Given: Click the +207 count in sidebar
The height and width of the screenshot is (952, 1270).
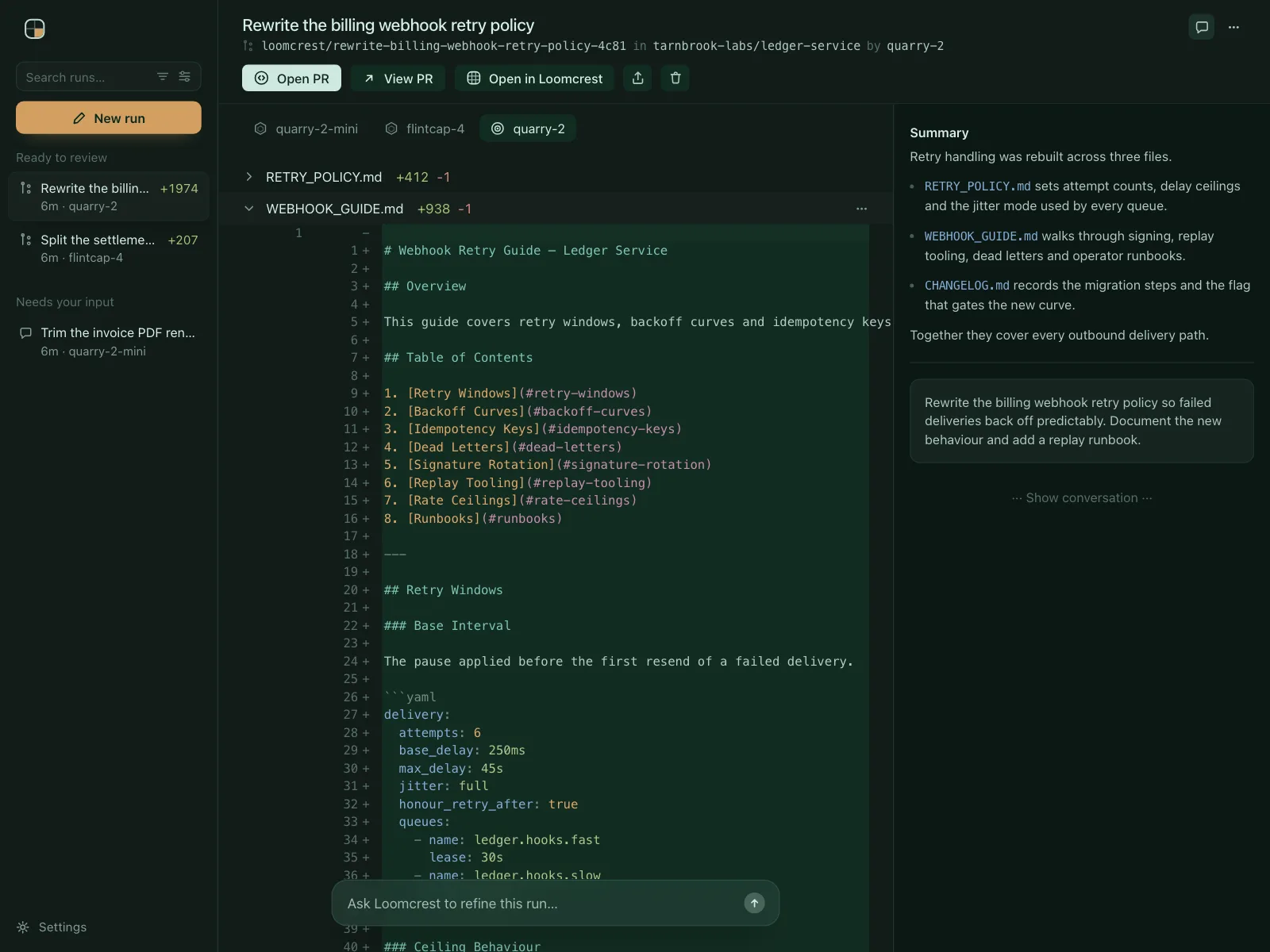Looking at the screenshot, I should 183,240.
